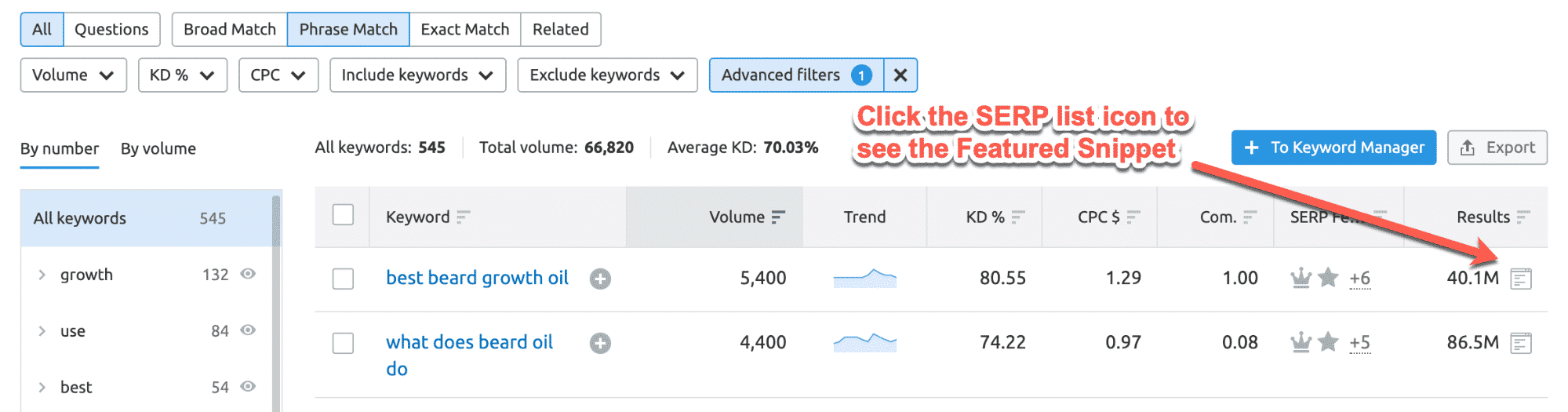Open SERP list icon for what does beard oil do
The width and height of the screenshot is (1568, 412).
tap(1520, 343)
